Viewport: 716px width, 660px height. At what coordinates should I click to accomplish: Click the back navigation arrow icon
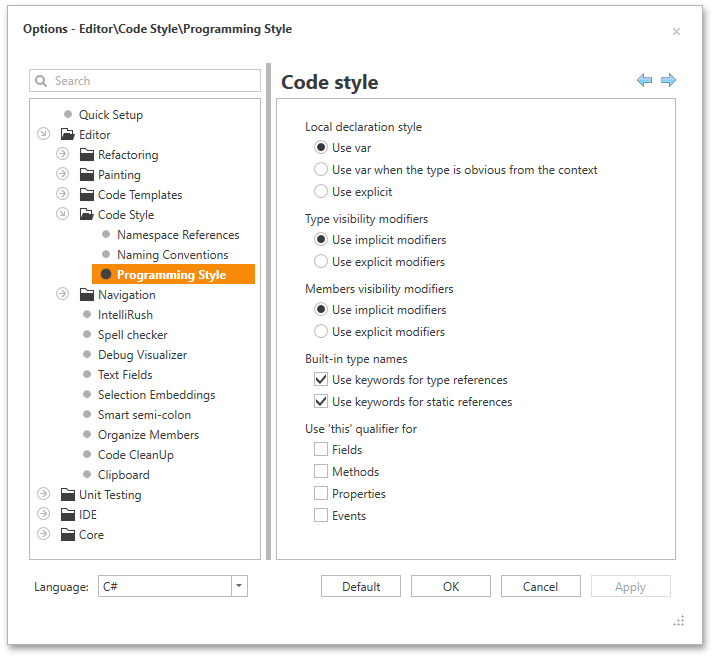click(x=645, y=80)
